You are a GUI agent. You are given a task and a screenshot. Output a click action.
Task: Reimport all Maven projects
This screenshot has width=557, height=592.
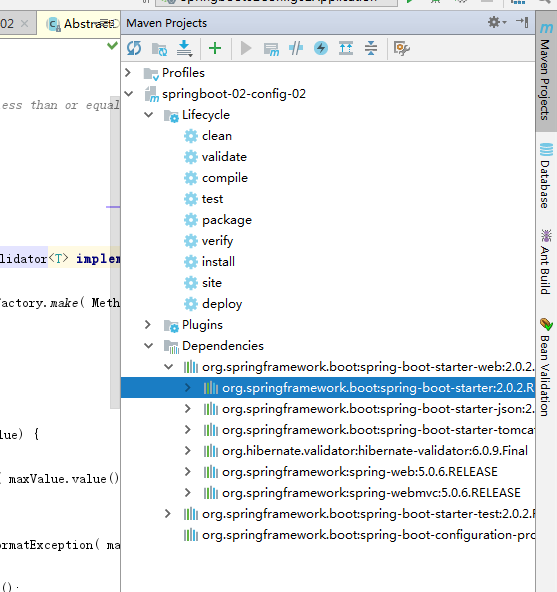(x=134, y=48)
